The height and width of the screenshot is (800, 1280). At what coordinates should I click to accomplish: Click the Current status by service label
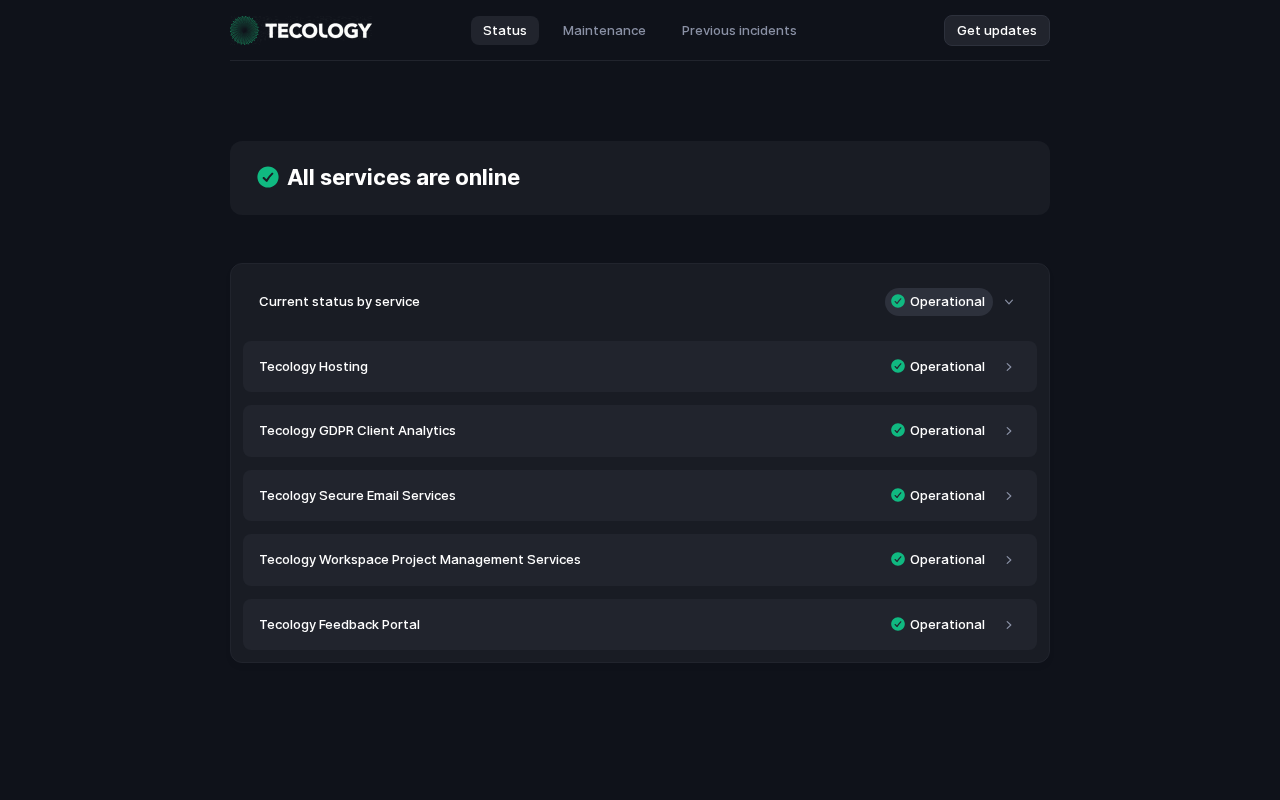point(339,302)
